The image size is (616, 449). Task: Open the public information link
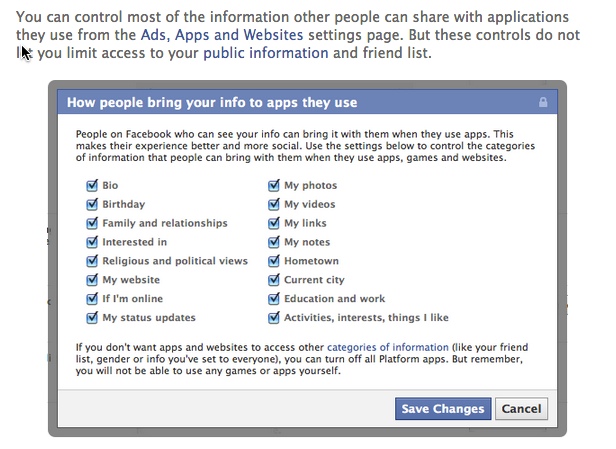pos(266,53)
